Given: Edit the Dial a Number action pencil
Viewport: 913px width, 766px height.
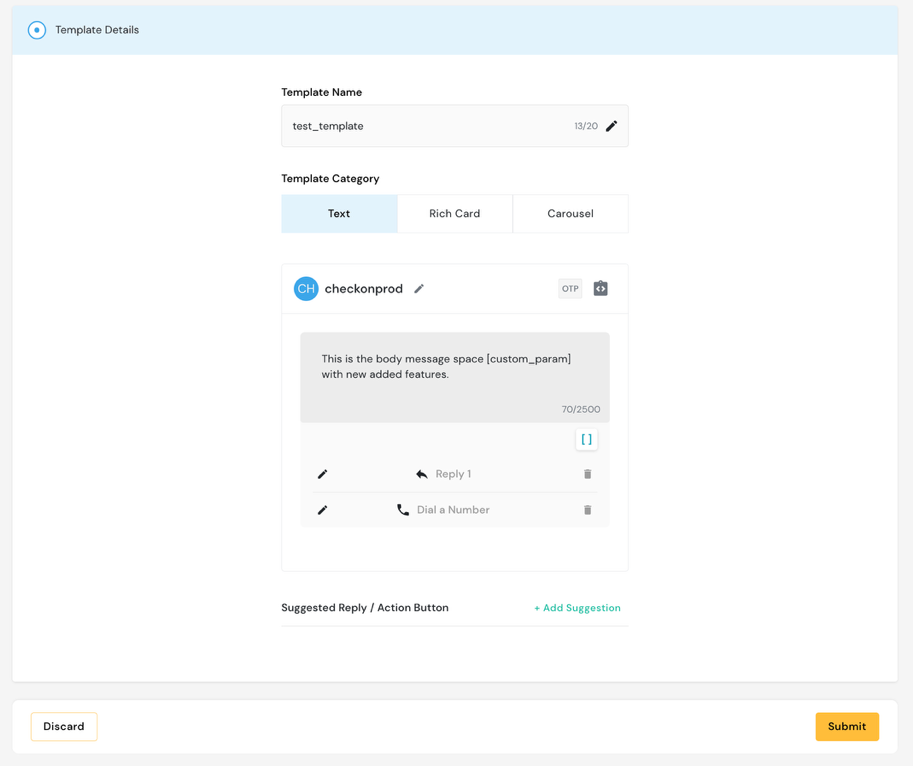Looking at the screenshot, I should (323, 510).
